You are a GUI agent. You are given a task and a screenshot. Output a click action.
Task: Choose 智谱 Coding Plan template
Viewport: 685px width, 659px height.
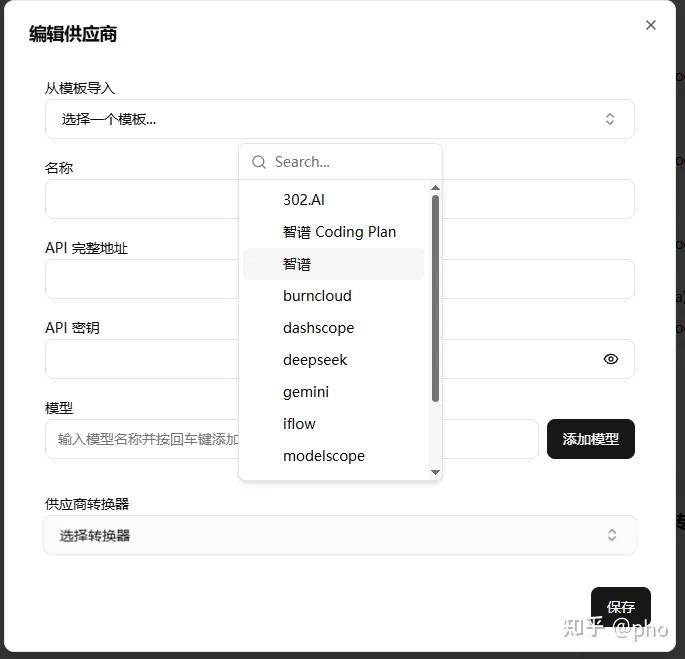click(x=334, y=232)
